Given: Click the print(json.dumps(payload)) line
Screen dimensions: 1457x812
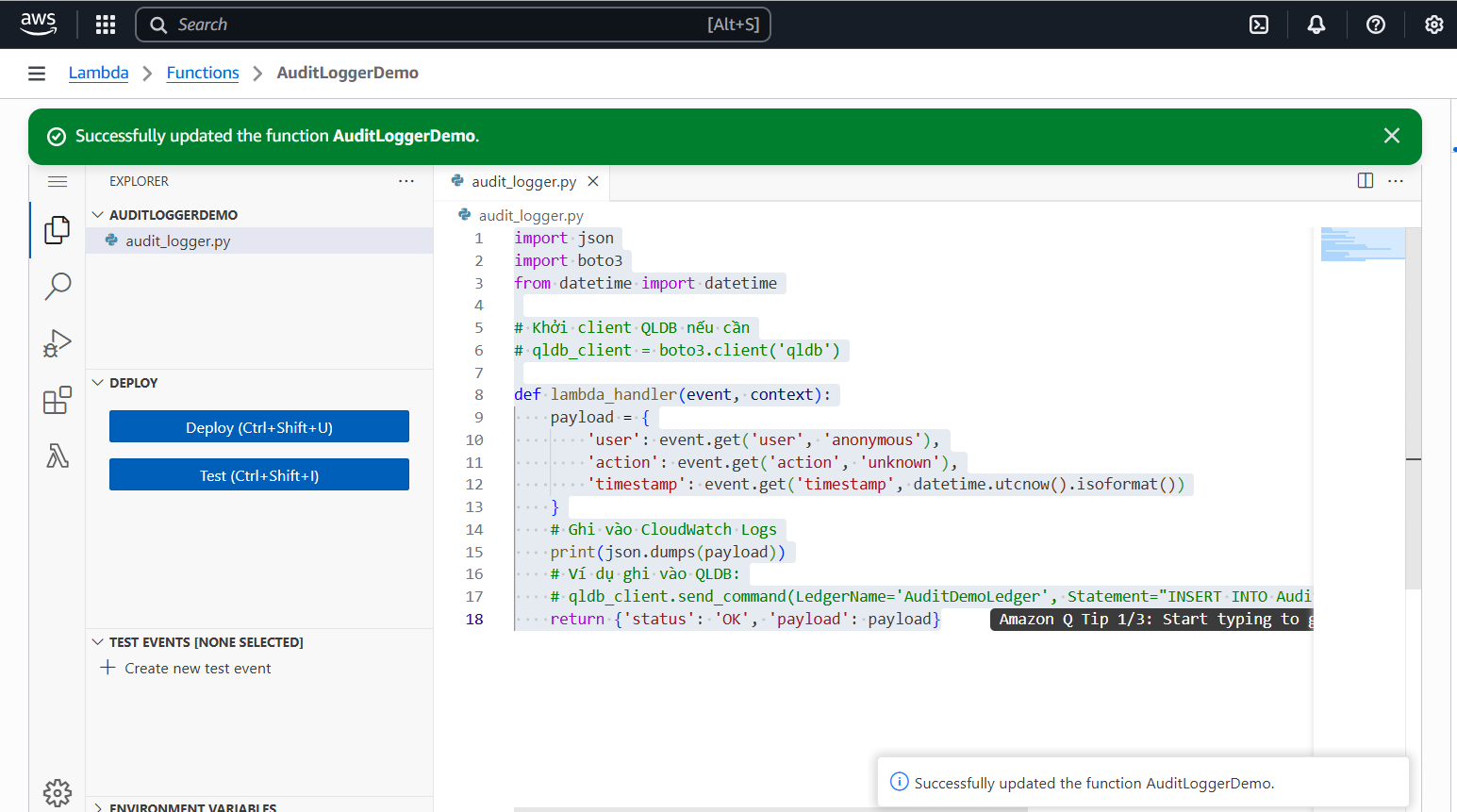Looking at the screenshot, I should pos(668,552).
